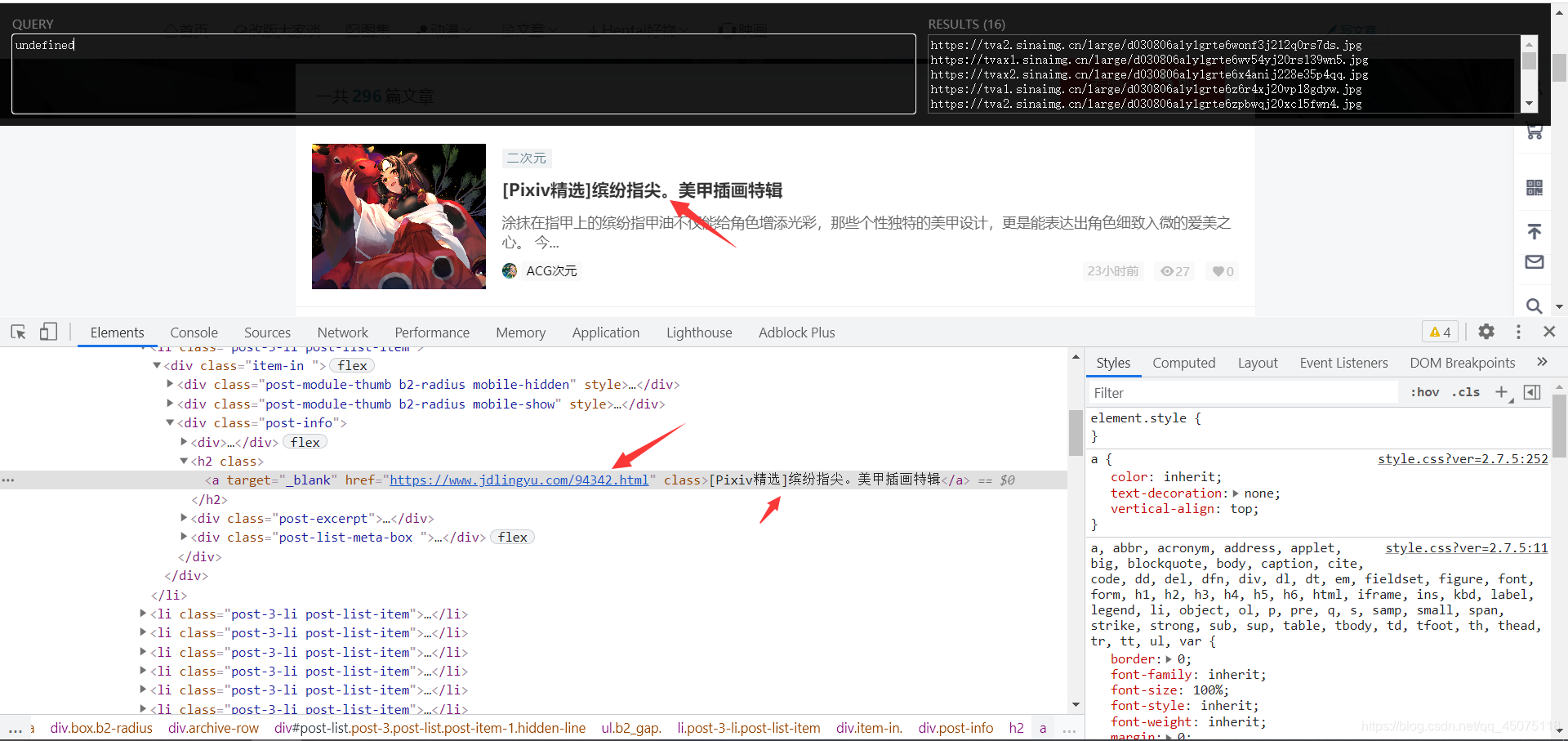1568x741 pixels.
Task: Open the Application tab
Action: click(x=605, y=333)
